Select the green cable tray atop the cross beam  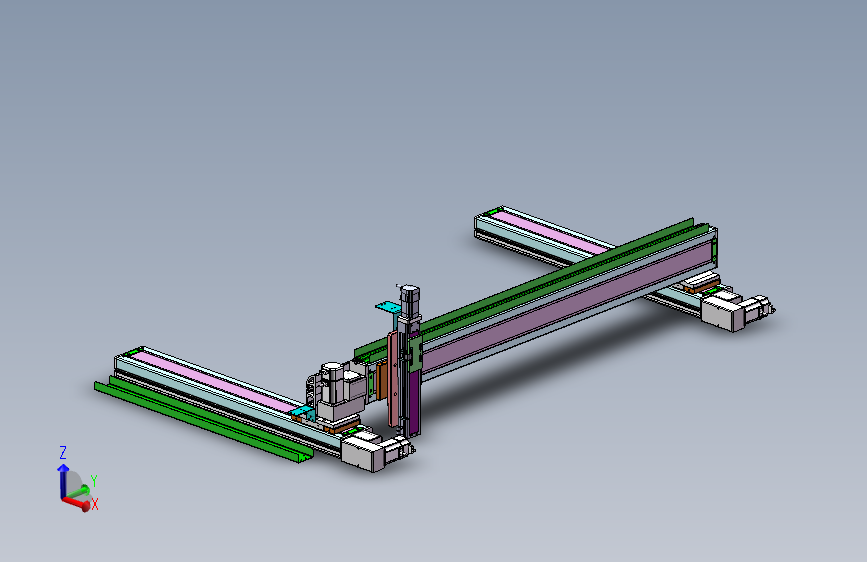531,286
